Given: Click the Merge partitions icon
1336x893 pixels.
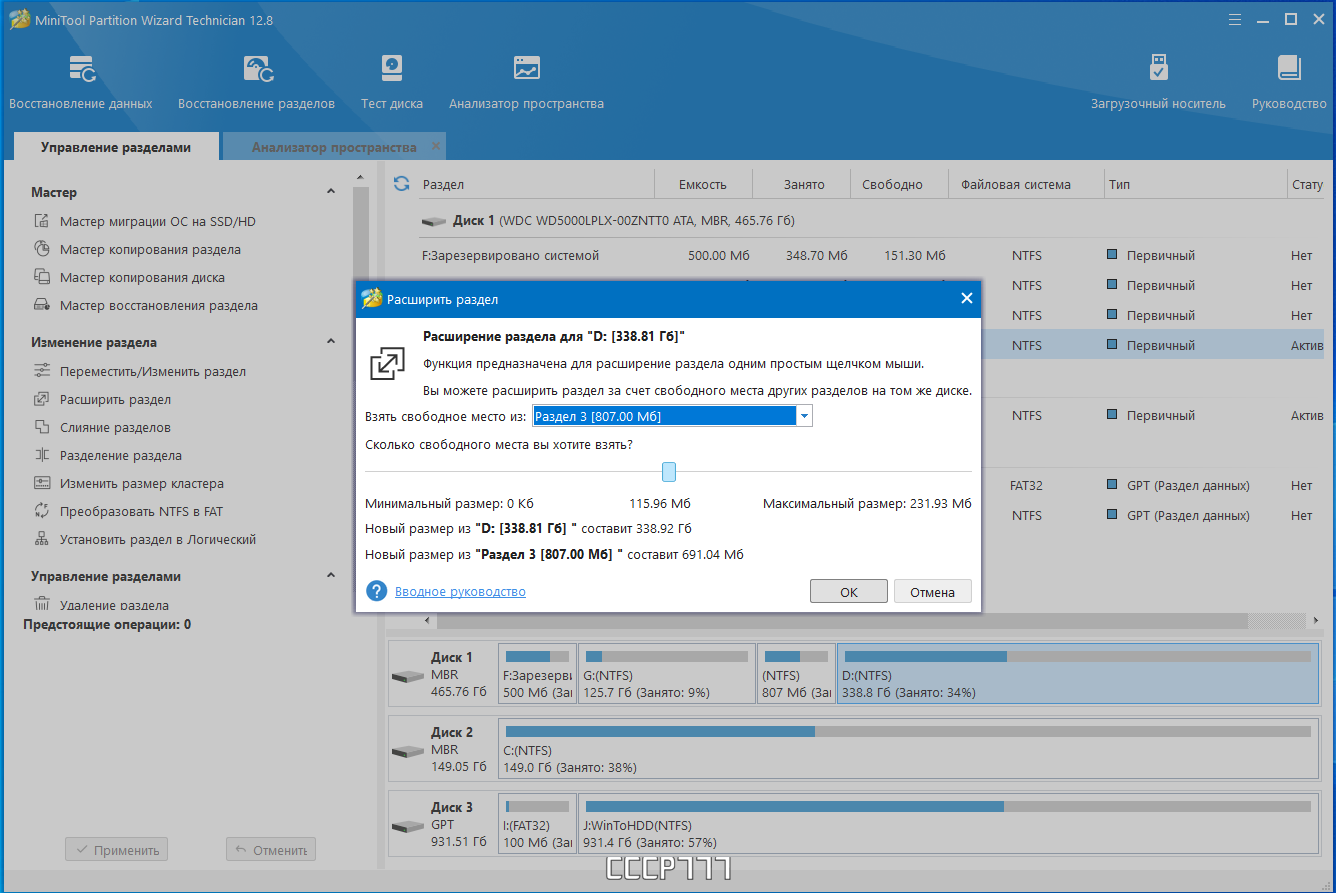Looking at the screenshot, I should click(x=42, y=427).
